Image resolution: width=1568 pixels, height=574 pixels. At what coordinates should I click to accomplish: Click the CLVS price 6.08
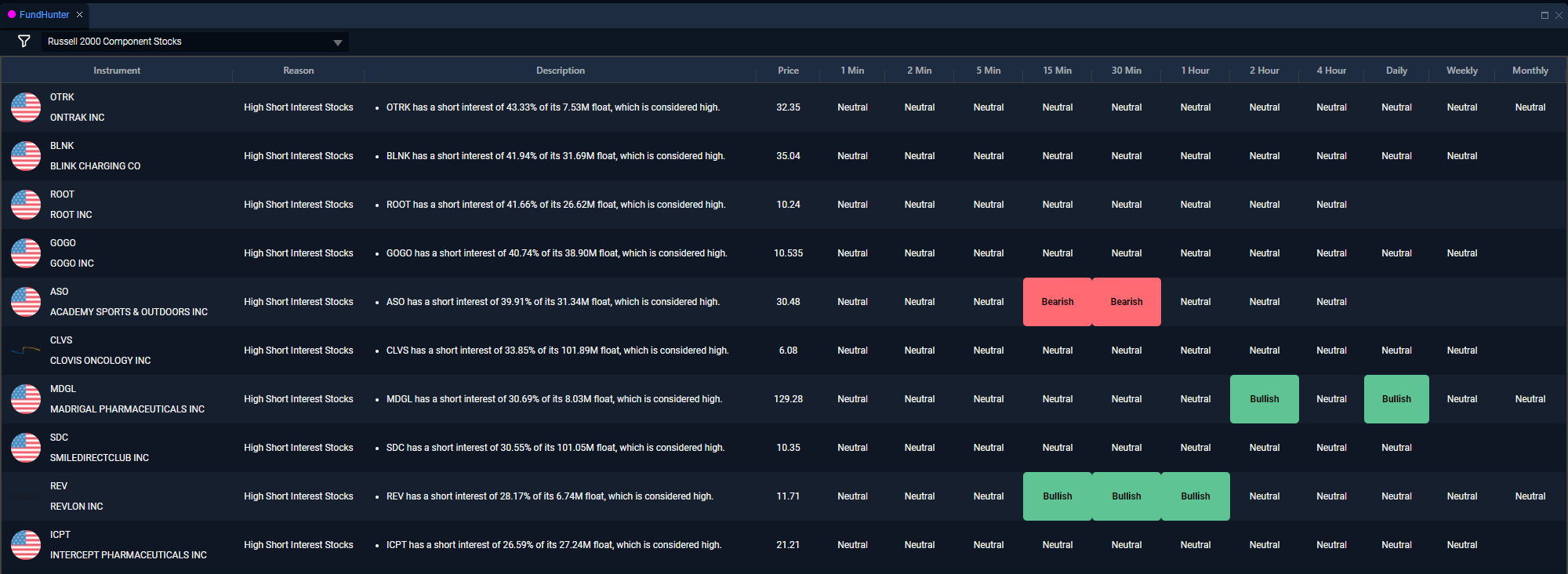[x=788, y=351]
